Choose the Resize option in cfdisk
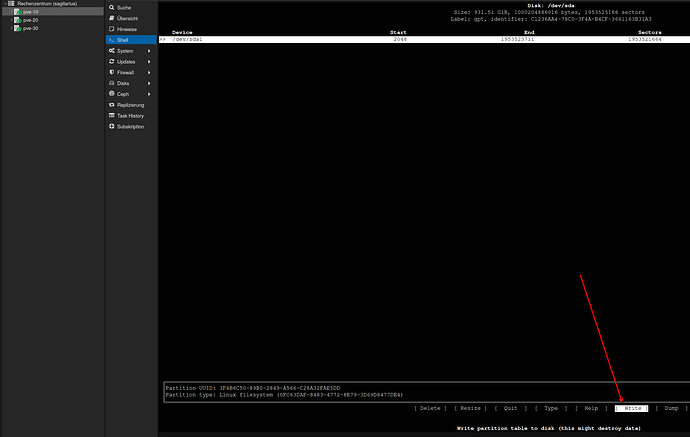 click(x=470, y=408)
